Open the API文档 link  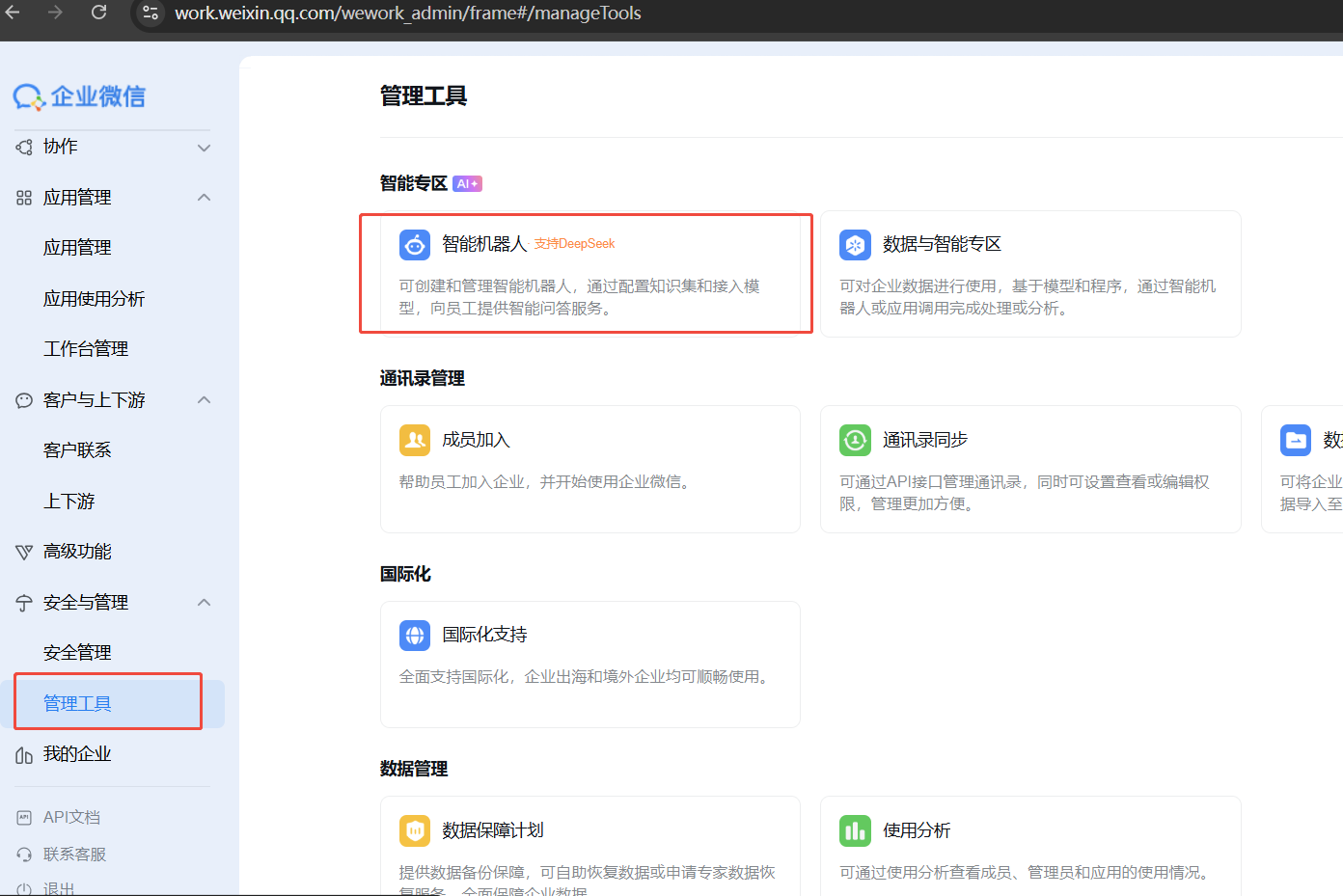coord(71,817)
